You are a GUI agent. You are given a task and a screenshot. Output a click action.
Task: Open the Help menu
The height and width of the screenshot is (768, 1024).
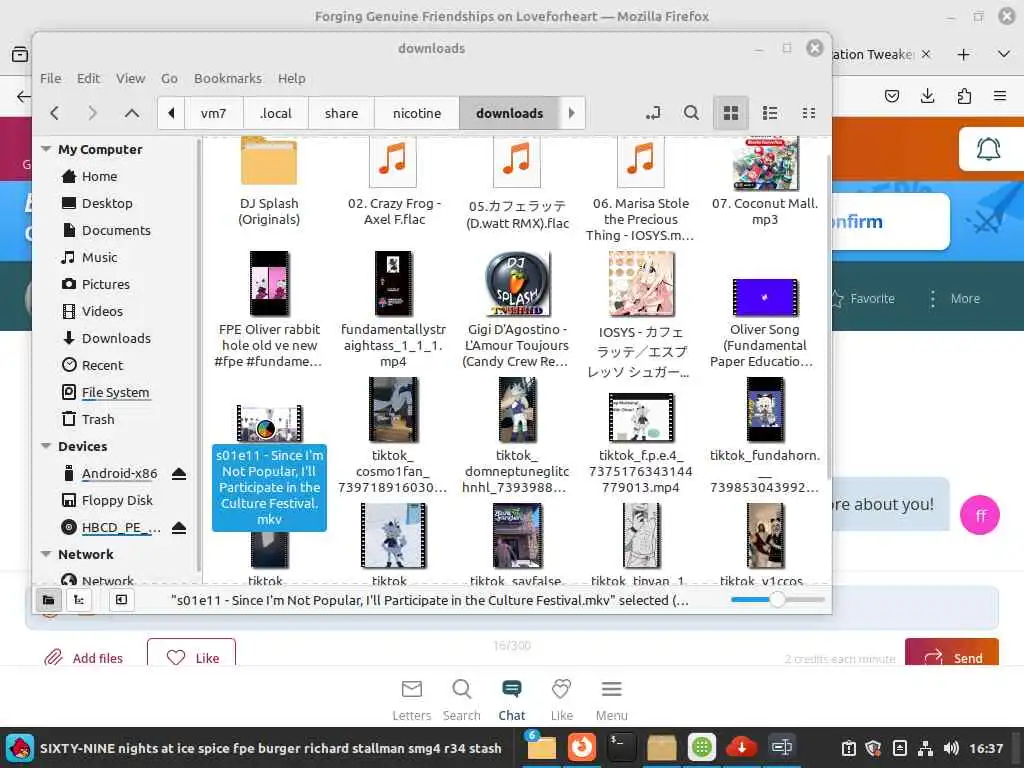(291, 78)
